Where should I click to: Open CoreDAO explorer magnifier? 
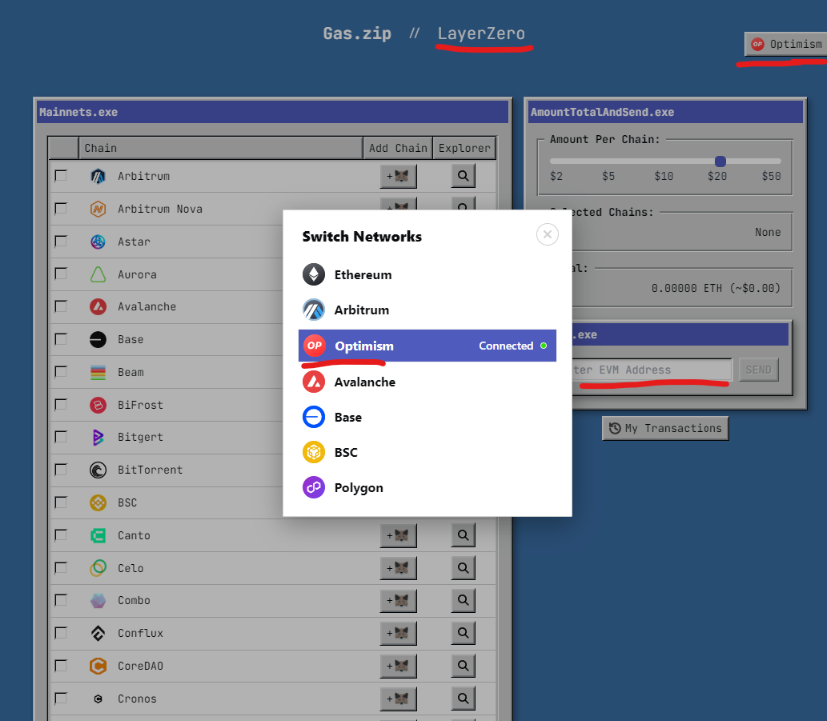coord(463,666)
